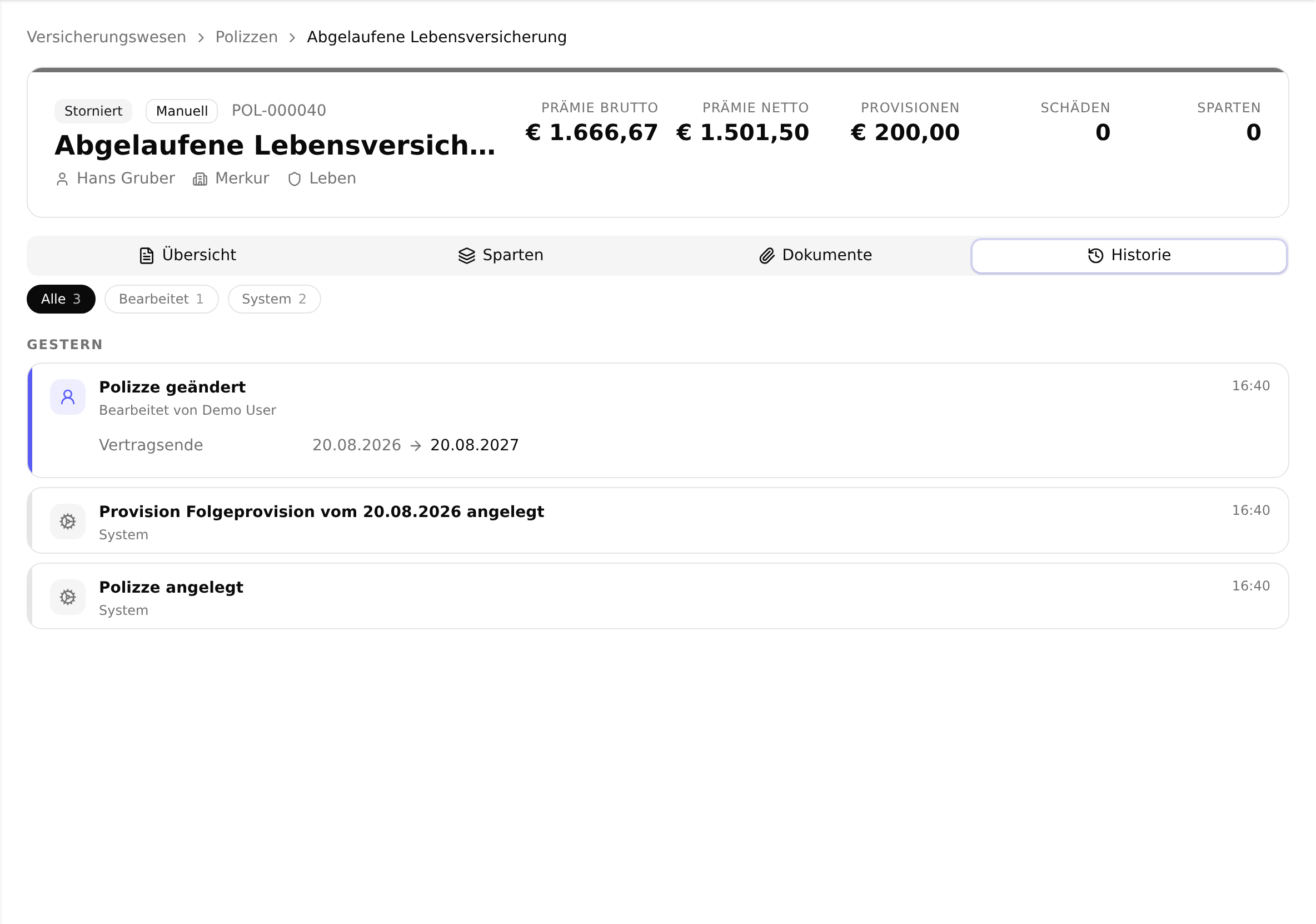Filter history by Alle

click(61, 299)
